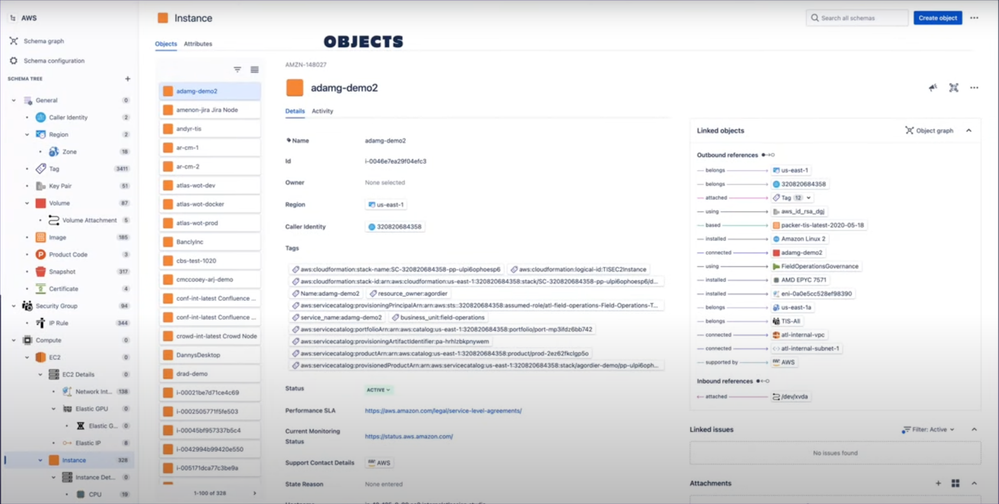
Task: Click the Zone object type icon
Action: point(54,152)
